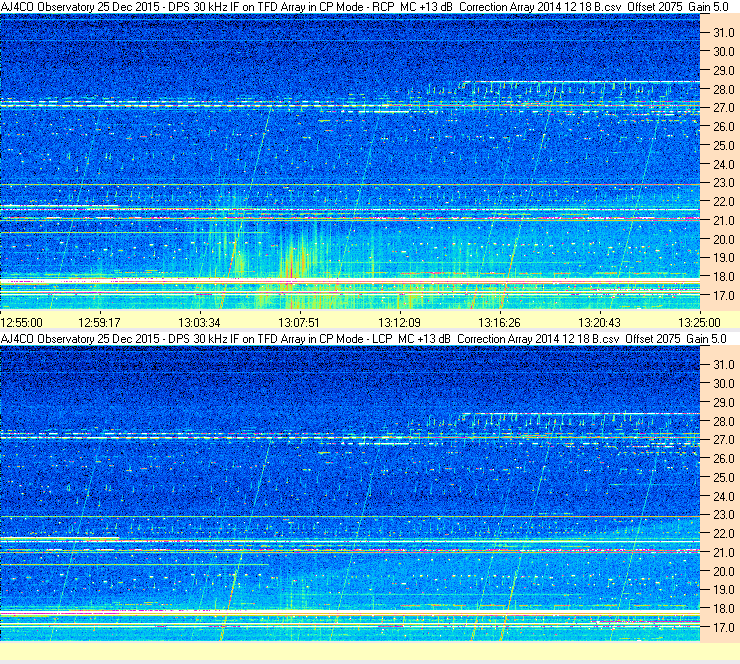Click the LCP spectrogram title text
The height and width of the screenshot is (664, 740).
point(363,339)
